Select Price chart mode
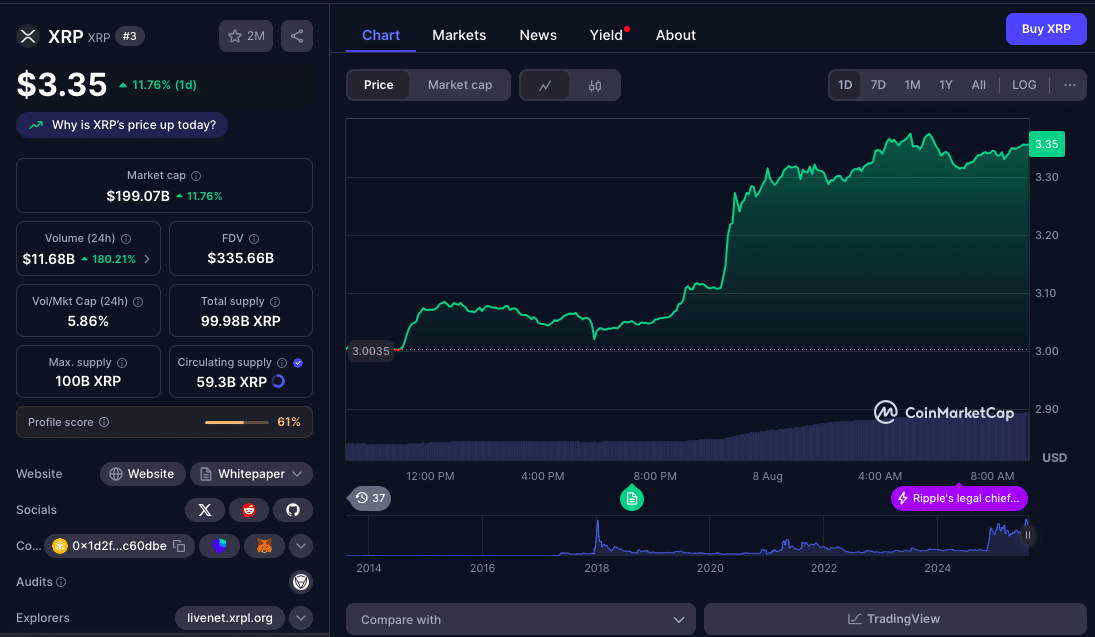 click(x=379, y=85)
